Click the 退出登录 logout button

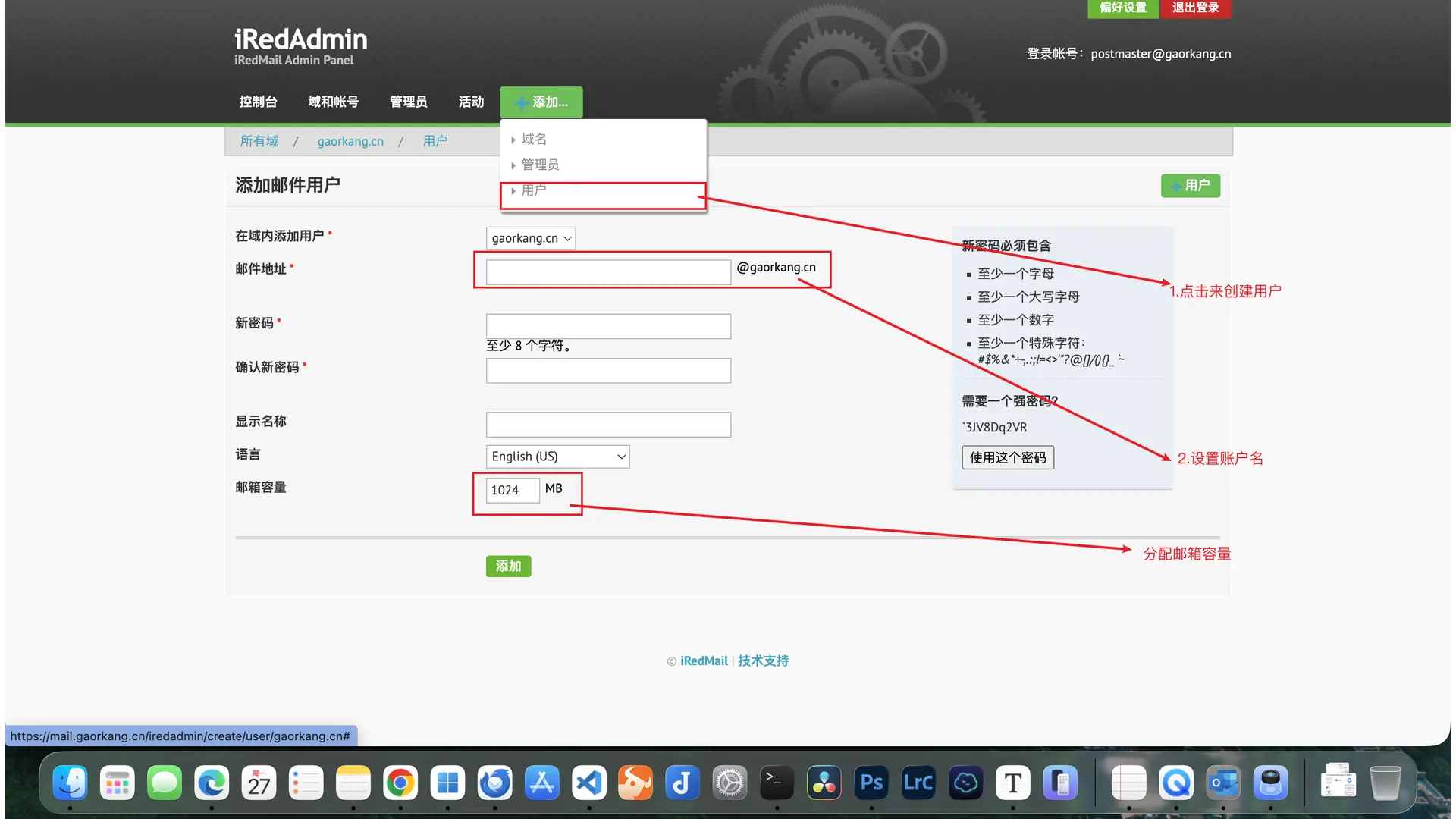tap(1195, 8)
